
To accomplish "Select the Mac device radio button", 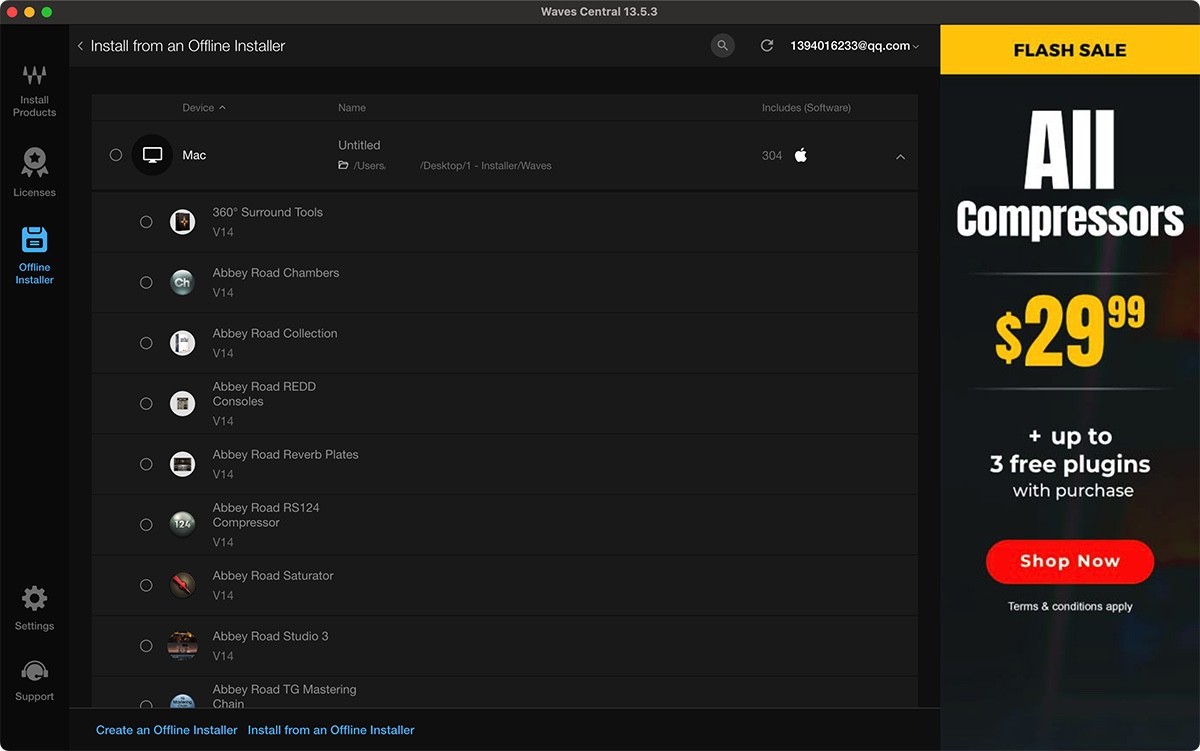I will pyautogui.click(x=116, y=155).
